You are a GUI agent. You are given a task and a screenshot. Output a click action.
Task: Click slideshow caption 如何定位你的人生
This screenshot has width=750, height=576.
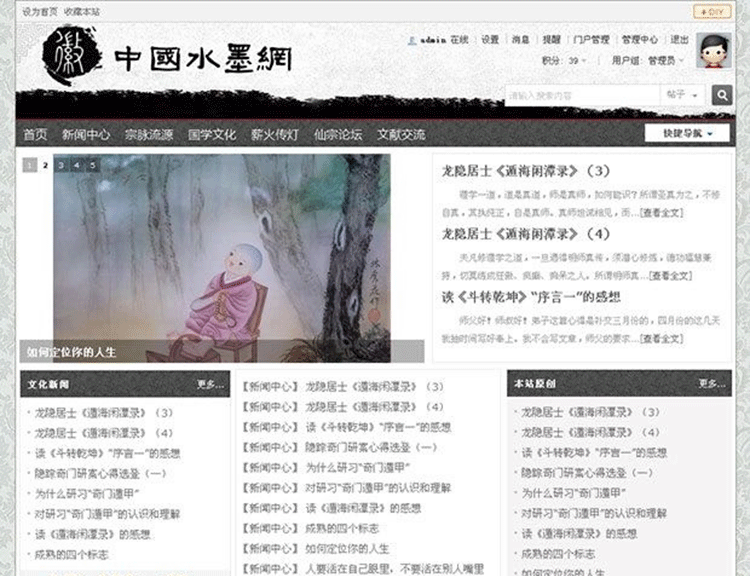pyautogui.click(x=71, y=353)
